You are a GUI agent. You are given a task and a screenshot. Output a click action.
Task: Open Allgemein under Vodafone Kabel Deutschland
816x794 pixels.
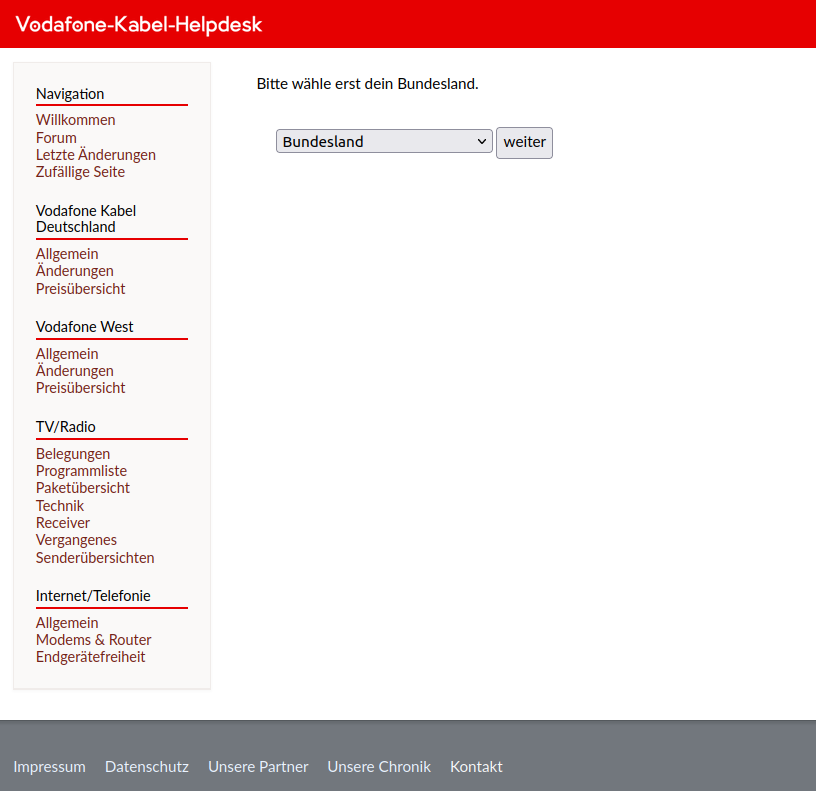pos(67,254)
